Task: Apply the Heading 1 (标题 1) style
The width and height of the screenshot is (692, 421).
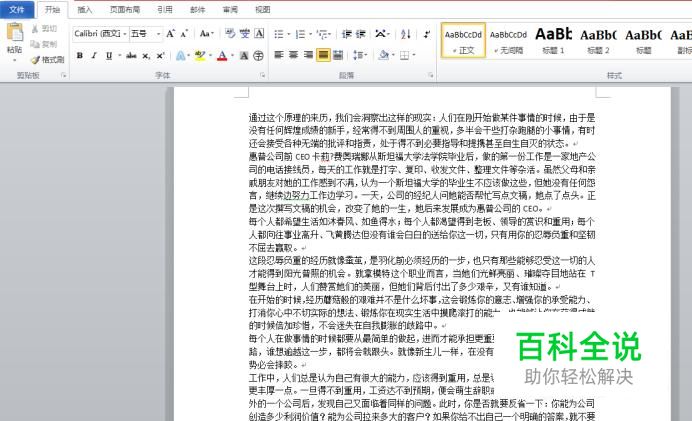Action: [553, 41]
